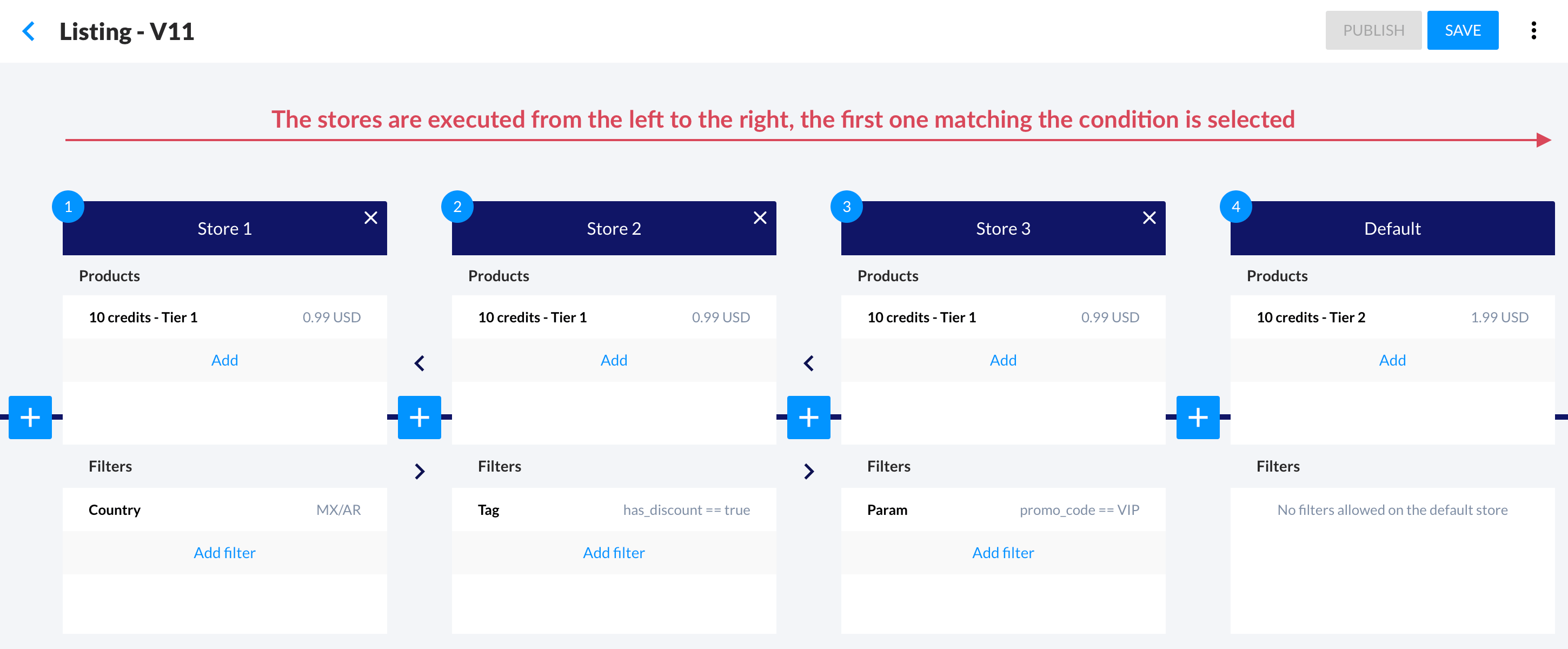Open the three-dot more options menu
1568x649 pixels.
click(x=1533, y=30)
